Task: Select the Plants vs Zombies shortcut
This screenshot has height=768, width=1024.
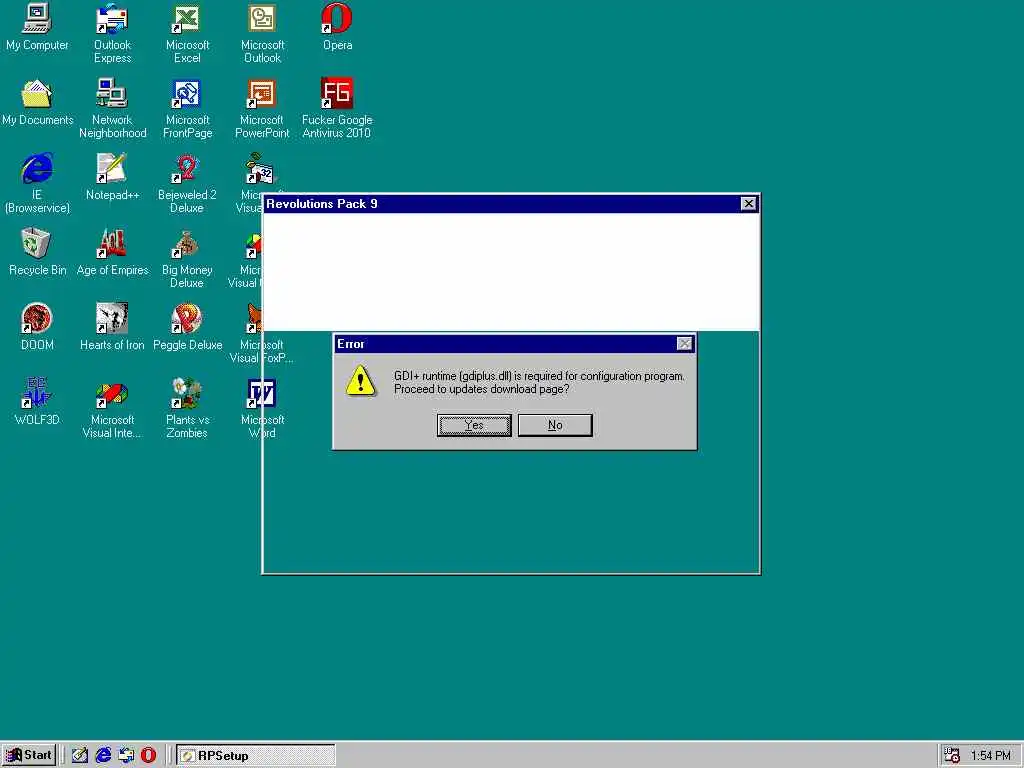Action: (187, 408)
